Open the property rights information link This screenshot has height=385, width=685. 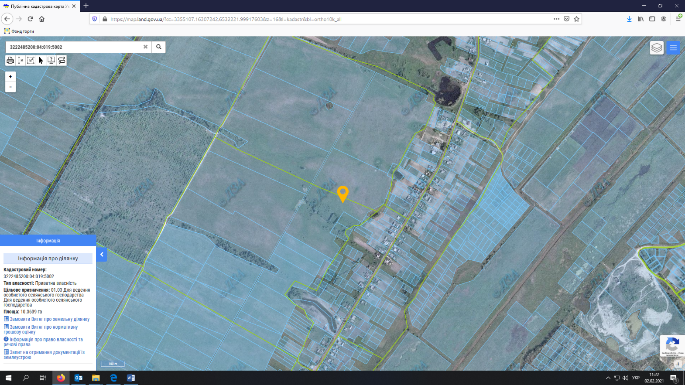(x=44, y=342)
